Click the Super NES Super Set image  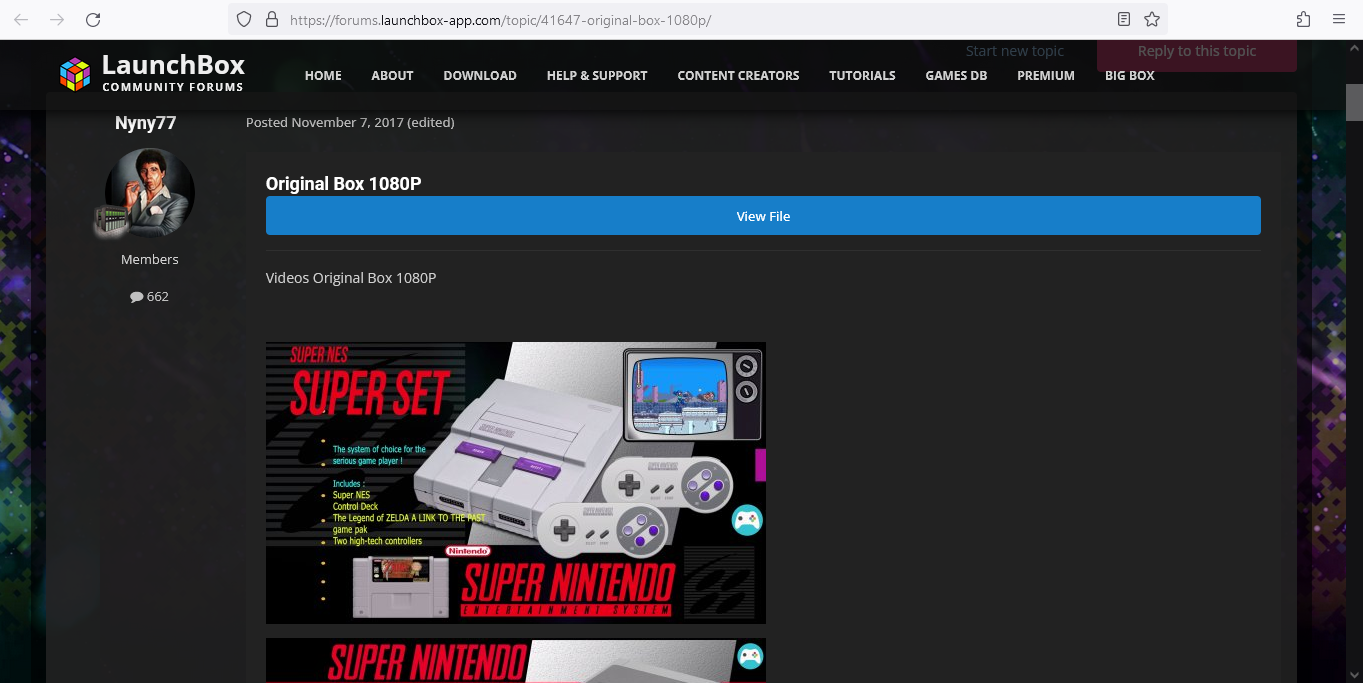515,483
